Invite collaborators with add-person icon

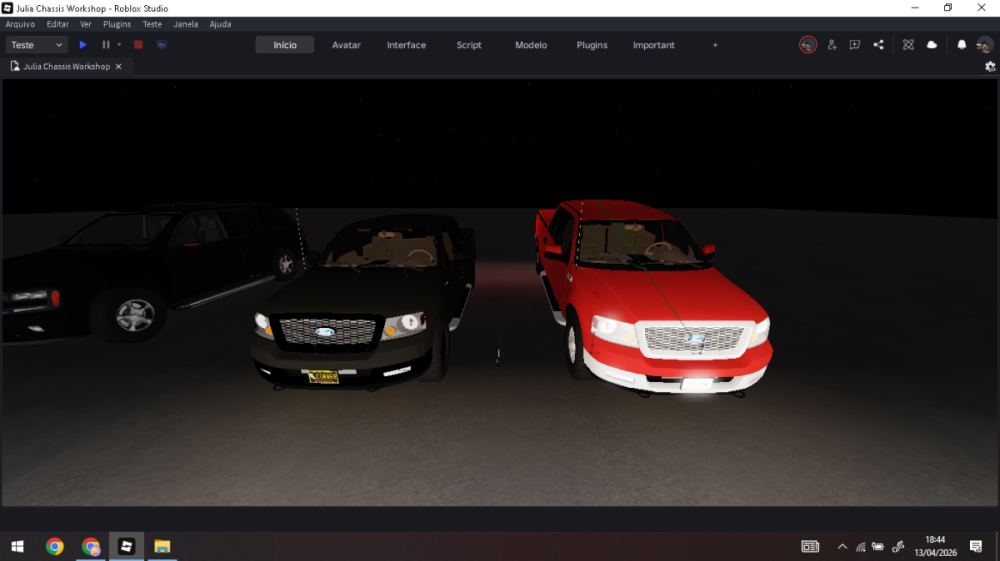point(832,45)
